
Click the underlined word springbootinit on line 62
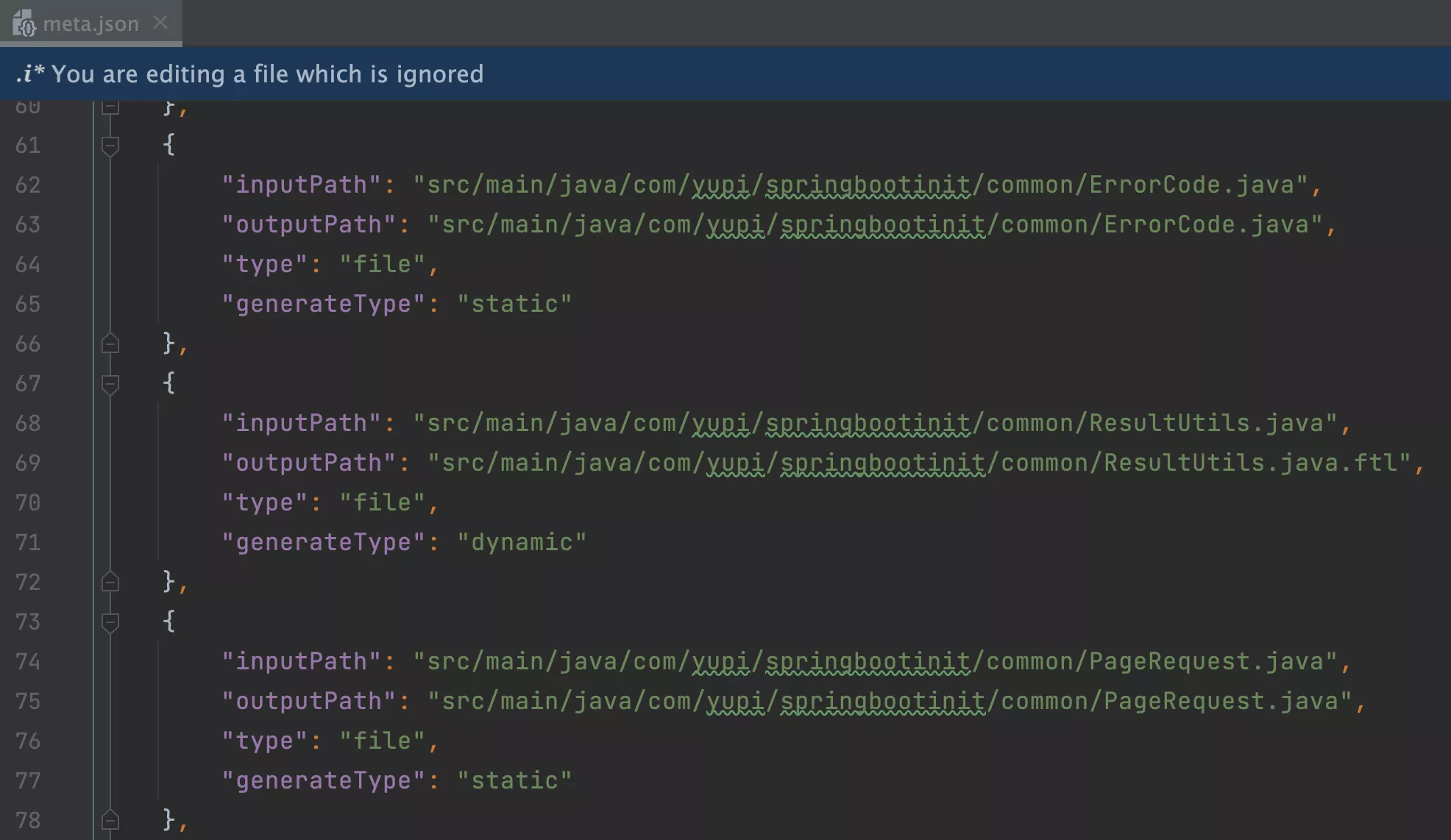[x=868, y=185]
